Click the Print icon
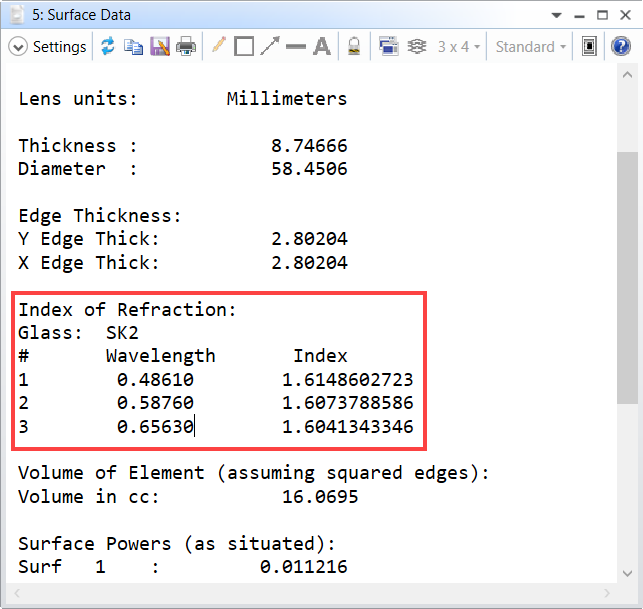The width and height of the screenshot is (643, 609). [x=186, y=46]
